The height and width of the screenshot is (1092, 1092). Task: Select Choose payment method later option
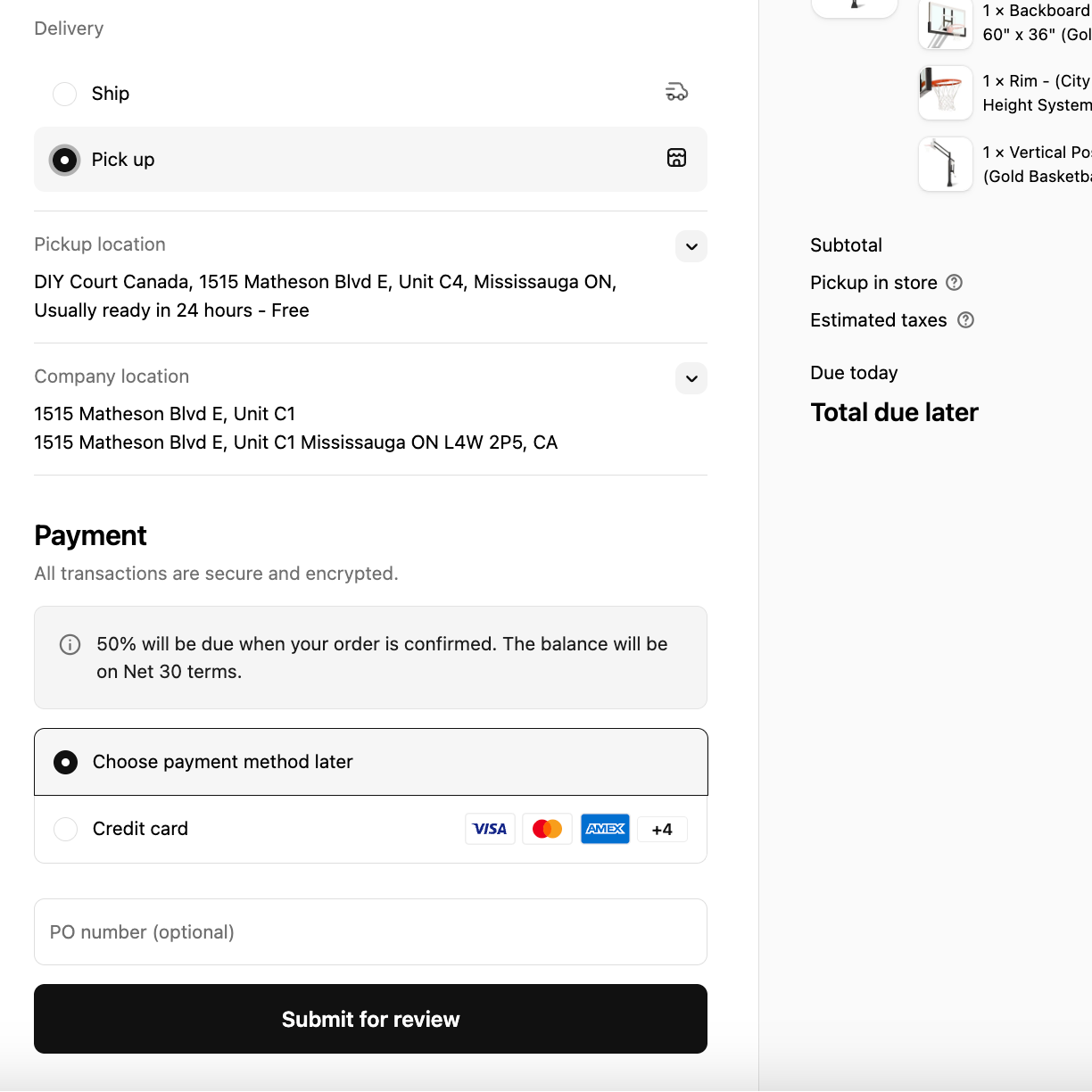66,762
